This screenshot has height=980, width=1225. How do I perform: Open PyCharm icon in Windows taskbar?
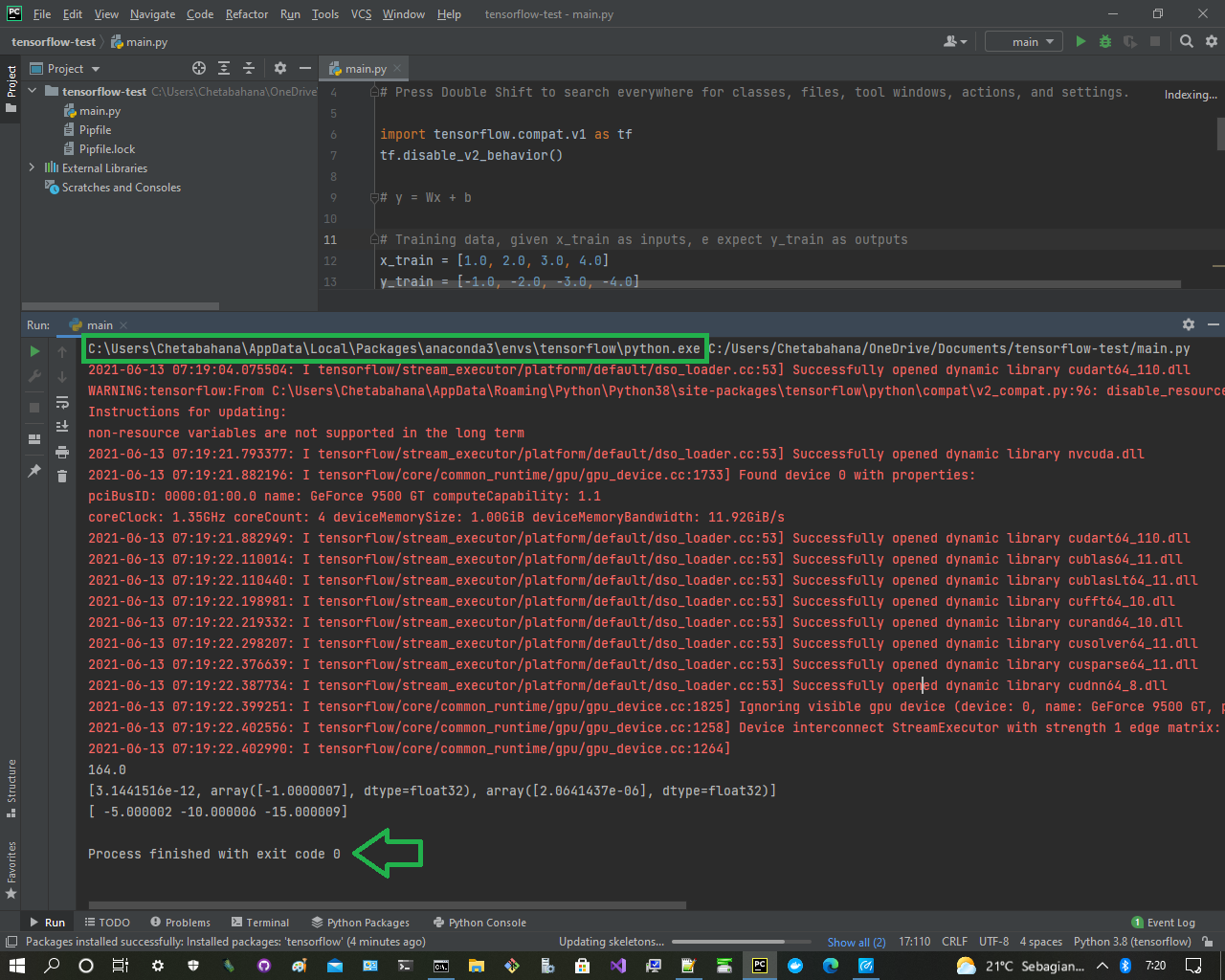pyautogui.click(x=760, y=966)
